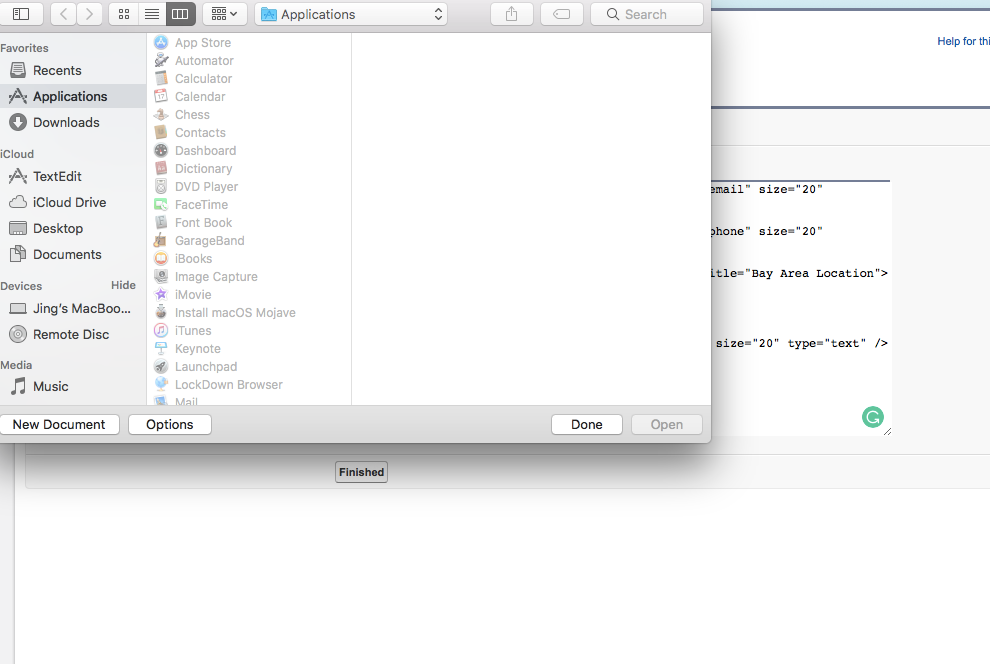This screenshot has height=664, width=990.
Task: Open TextEdit under iCloud
Action: (x=57, y=176)
